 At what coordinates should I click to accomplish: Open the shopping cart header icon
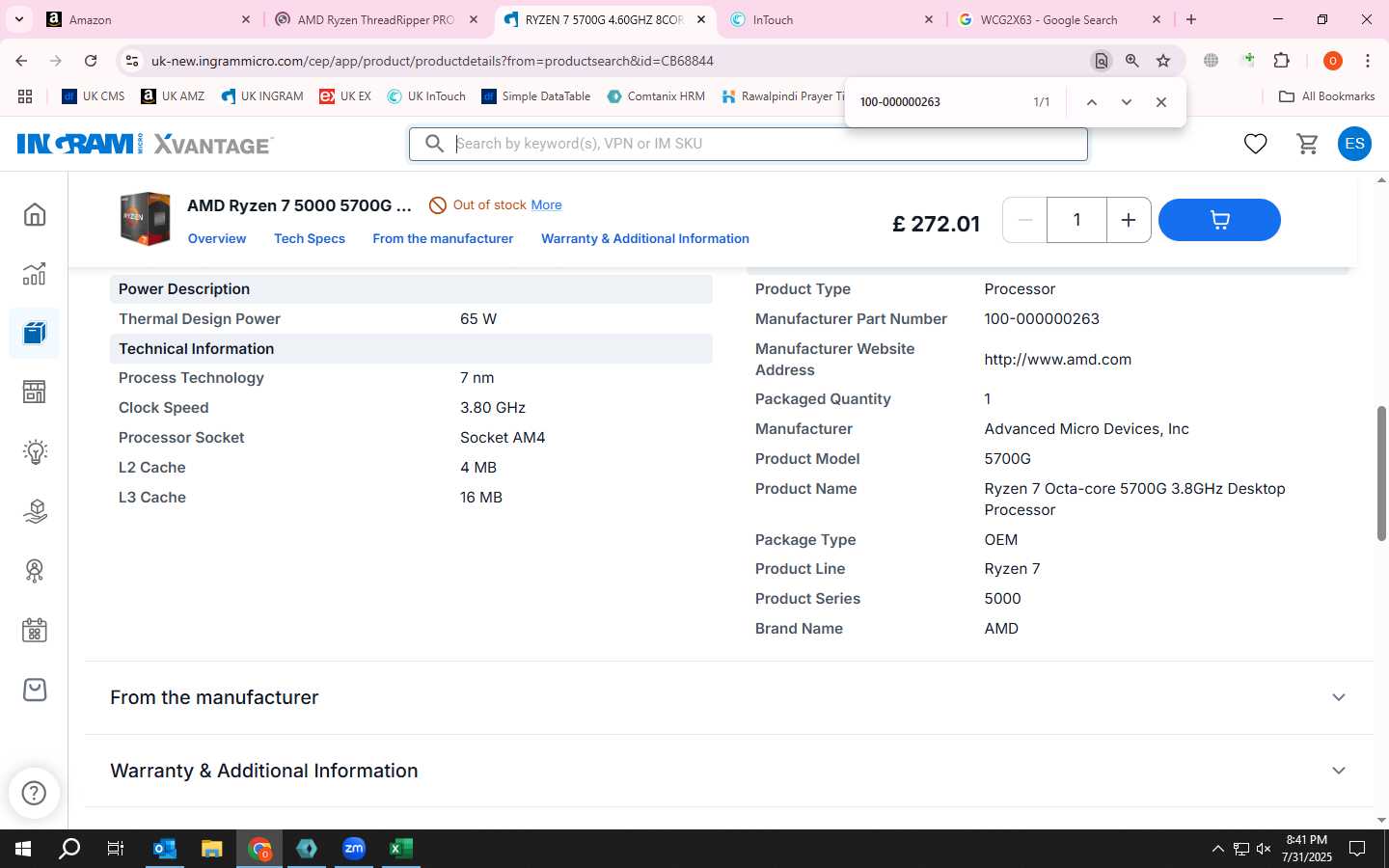coord(1308,144)
